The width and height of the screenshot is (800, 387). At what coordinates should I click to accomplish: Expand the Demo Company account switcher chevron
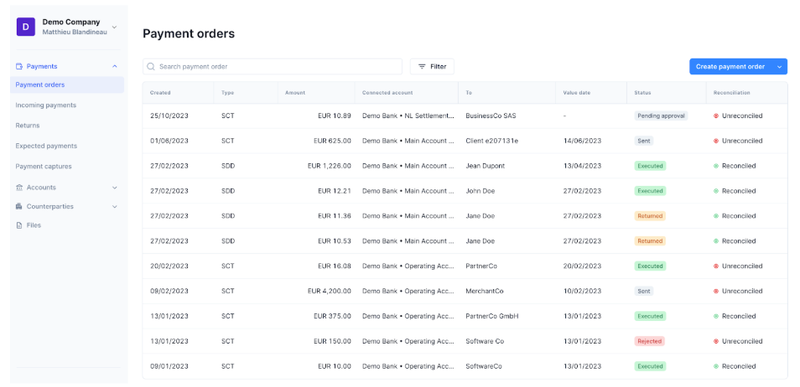(114, 27)
